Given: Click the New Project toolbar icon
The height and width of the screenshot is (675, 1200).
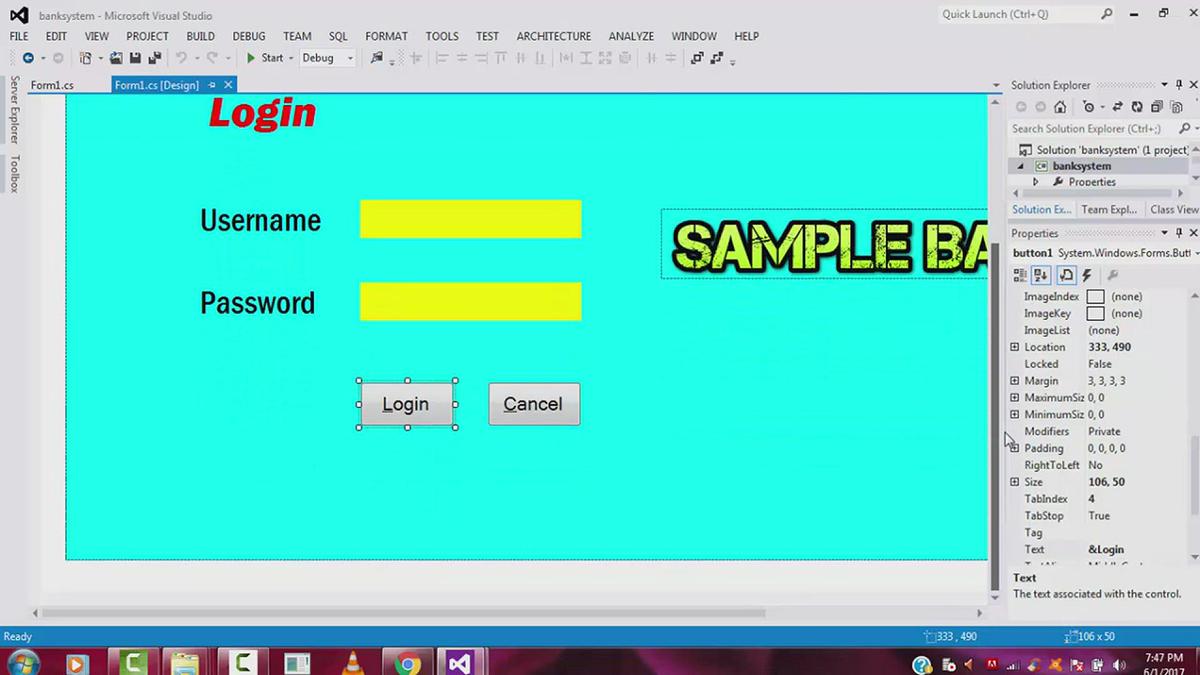Looking at the screenshot, I should click(87, 58).
